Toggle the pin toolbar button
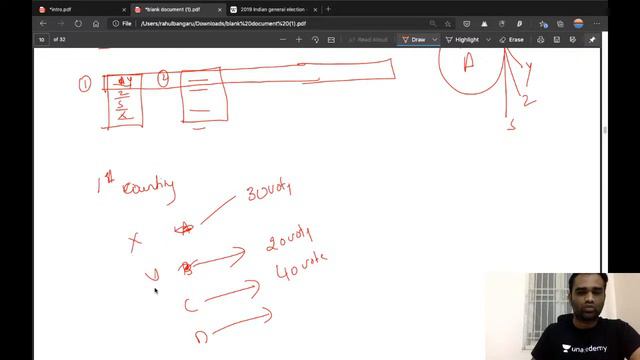Screen dimensions: 640x360 592,40
